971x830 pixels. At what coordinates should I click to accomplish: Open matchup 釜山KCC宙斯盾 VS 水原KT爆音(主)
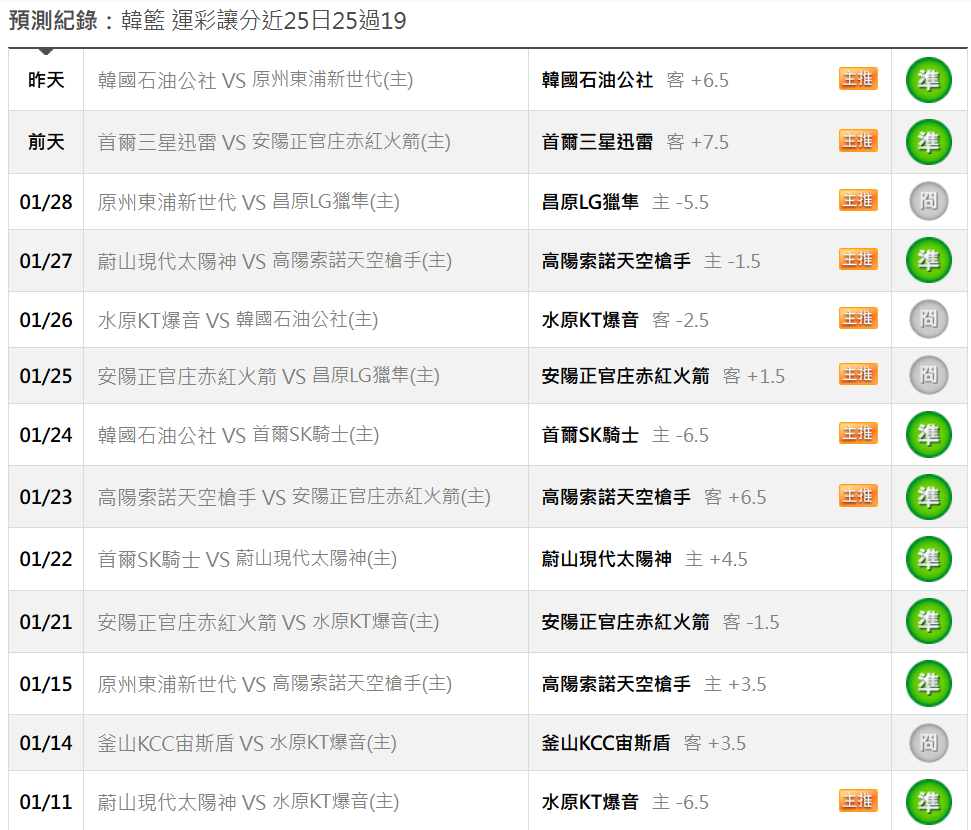pos(247,743)
